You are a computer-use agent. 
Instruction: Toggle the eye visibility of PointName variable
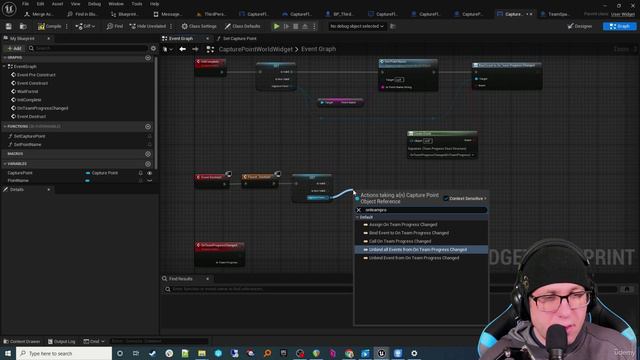coord(149,181)
